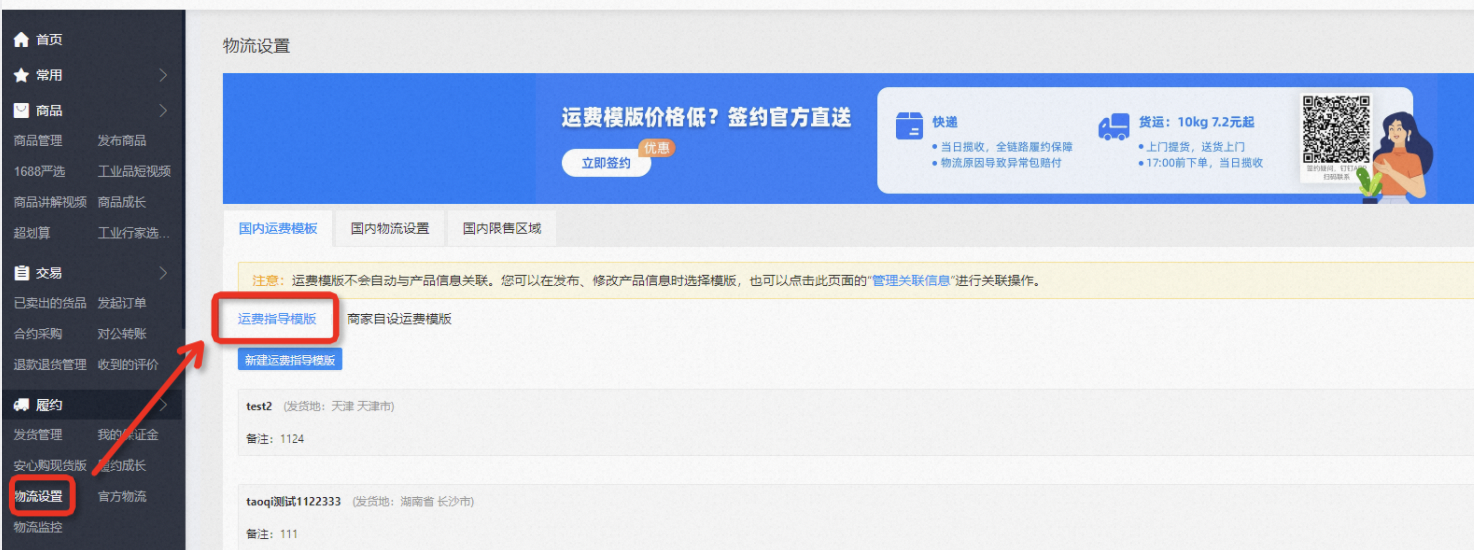Open 物流监控 in sidebar
This screenshot has width=1474, height=550.
click(38, 527)
